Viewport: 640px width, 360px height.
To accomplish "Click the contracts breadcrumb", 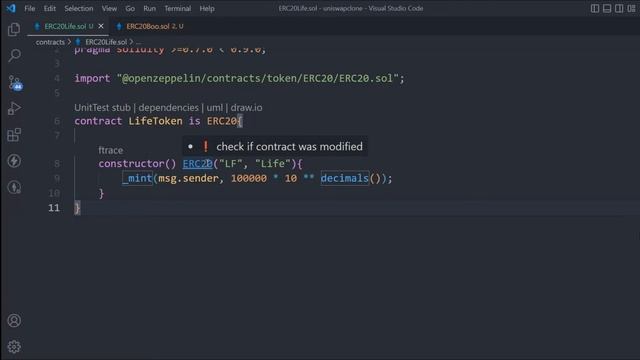I will click(50, 42).
